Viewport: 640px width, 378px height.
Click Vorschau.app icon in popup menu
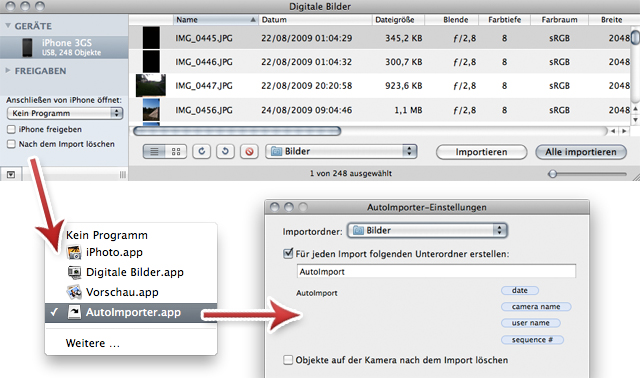pos(74,292)
